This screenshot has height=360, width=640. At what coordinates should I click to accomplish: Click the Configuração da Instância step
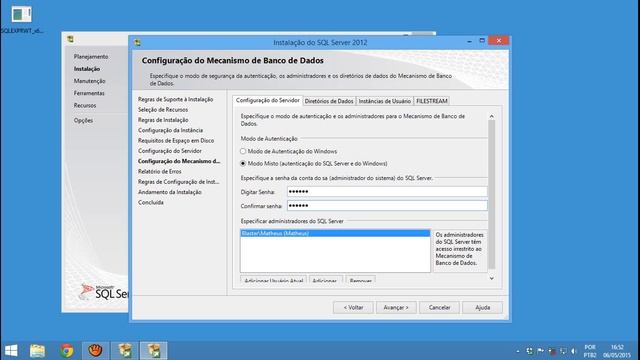pos(170,130)
